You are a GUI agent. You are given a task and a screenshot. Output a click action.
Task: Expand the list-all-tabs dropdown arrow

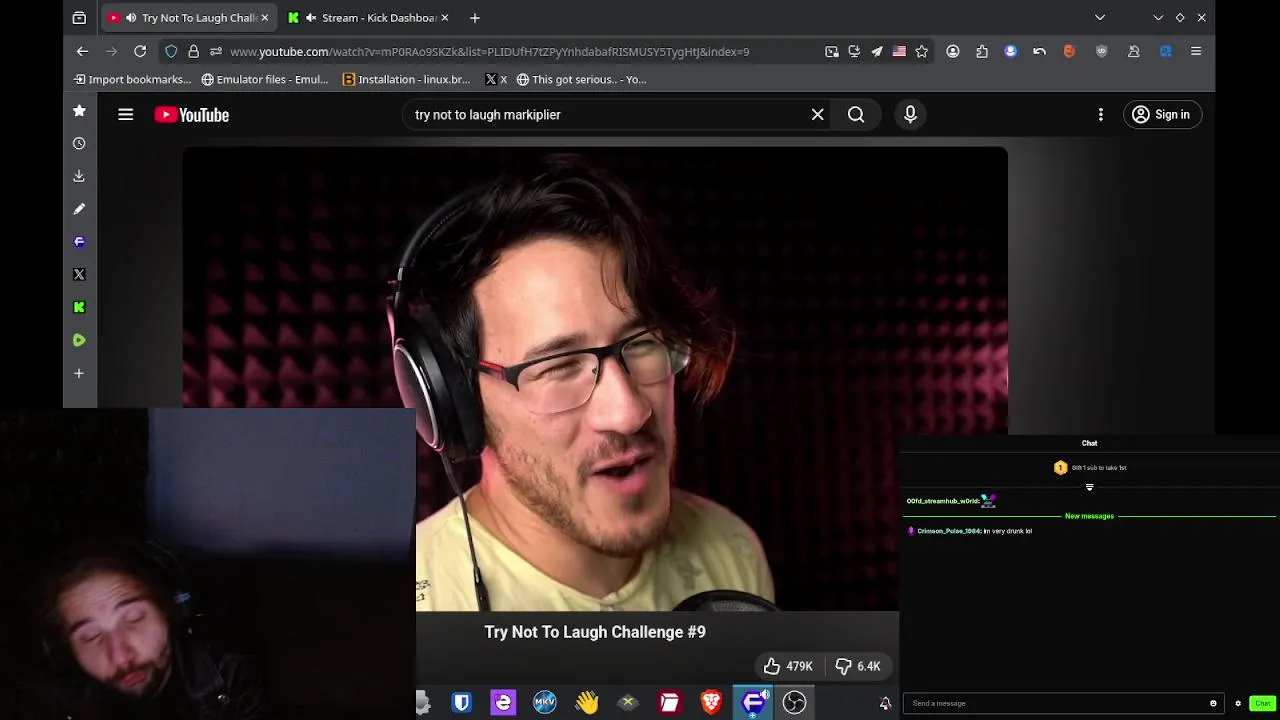[x=1100, y=17]
